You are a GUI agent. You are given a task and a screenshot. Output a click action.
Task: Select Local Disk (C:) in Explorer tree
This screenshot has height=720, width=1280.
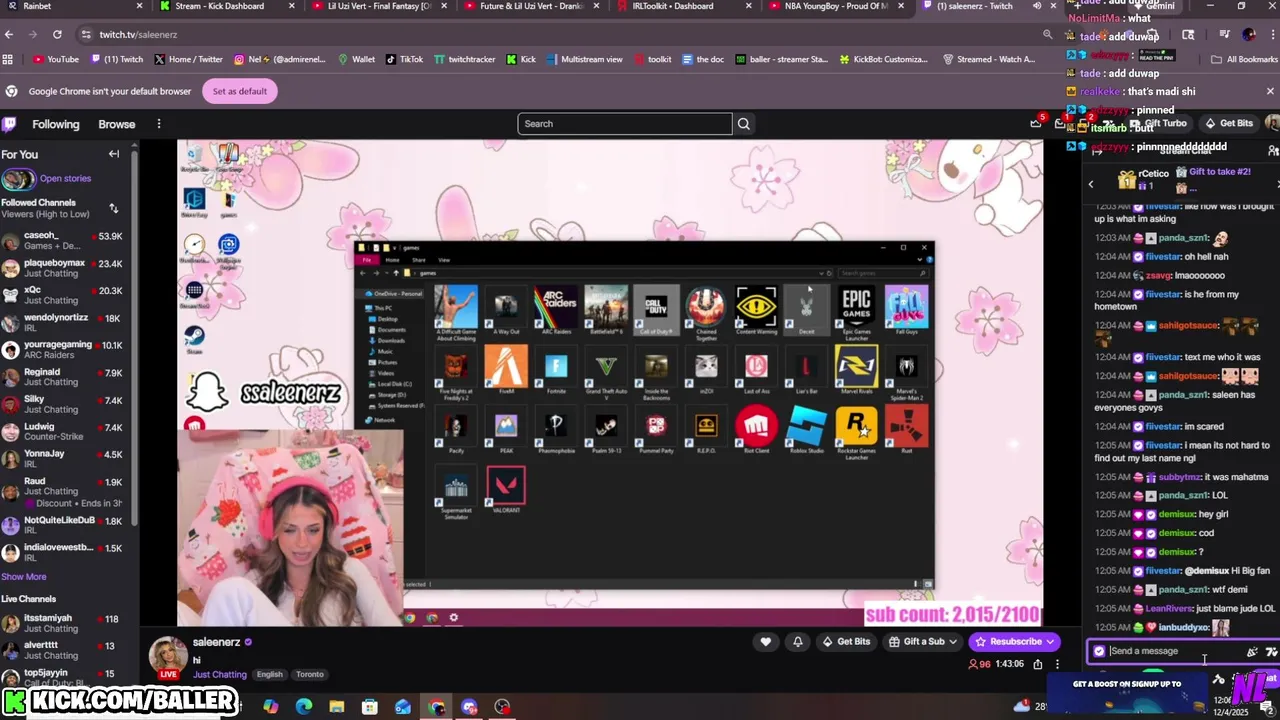394,384
